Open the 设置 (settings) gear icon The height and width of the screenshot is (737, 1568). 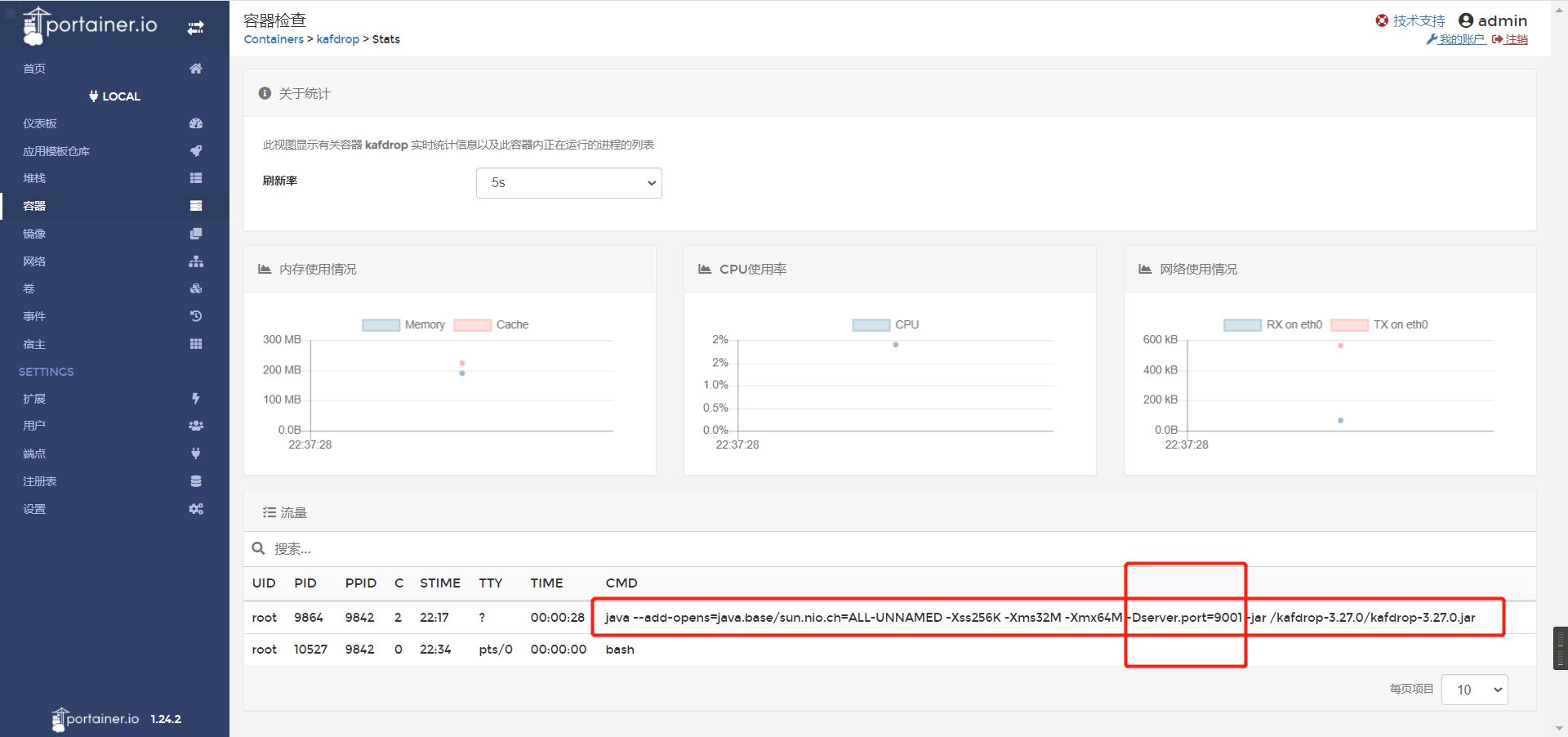[195, 508]
